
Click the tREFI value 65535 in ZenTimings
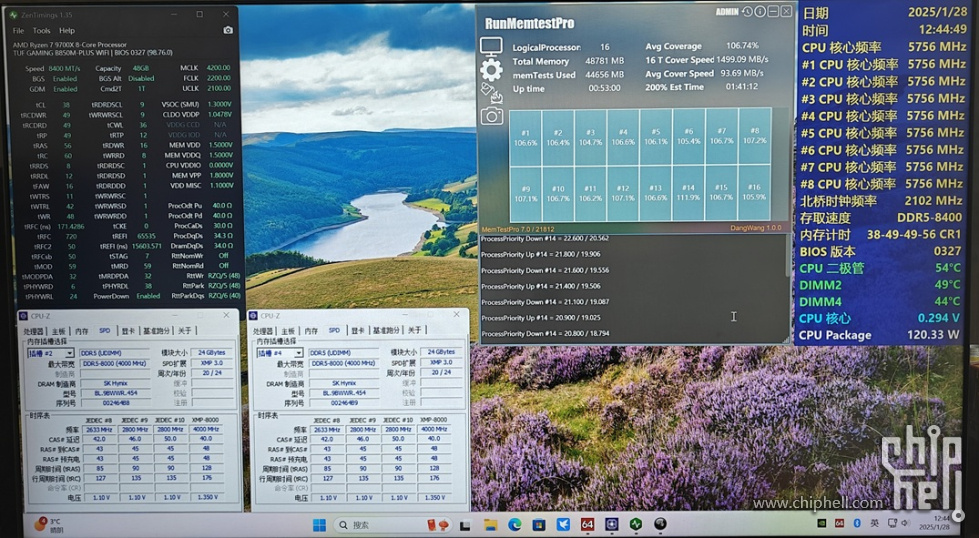(147, 237)
